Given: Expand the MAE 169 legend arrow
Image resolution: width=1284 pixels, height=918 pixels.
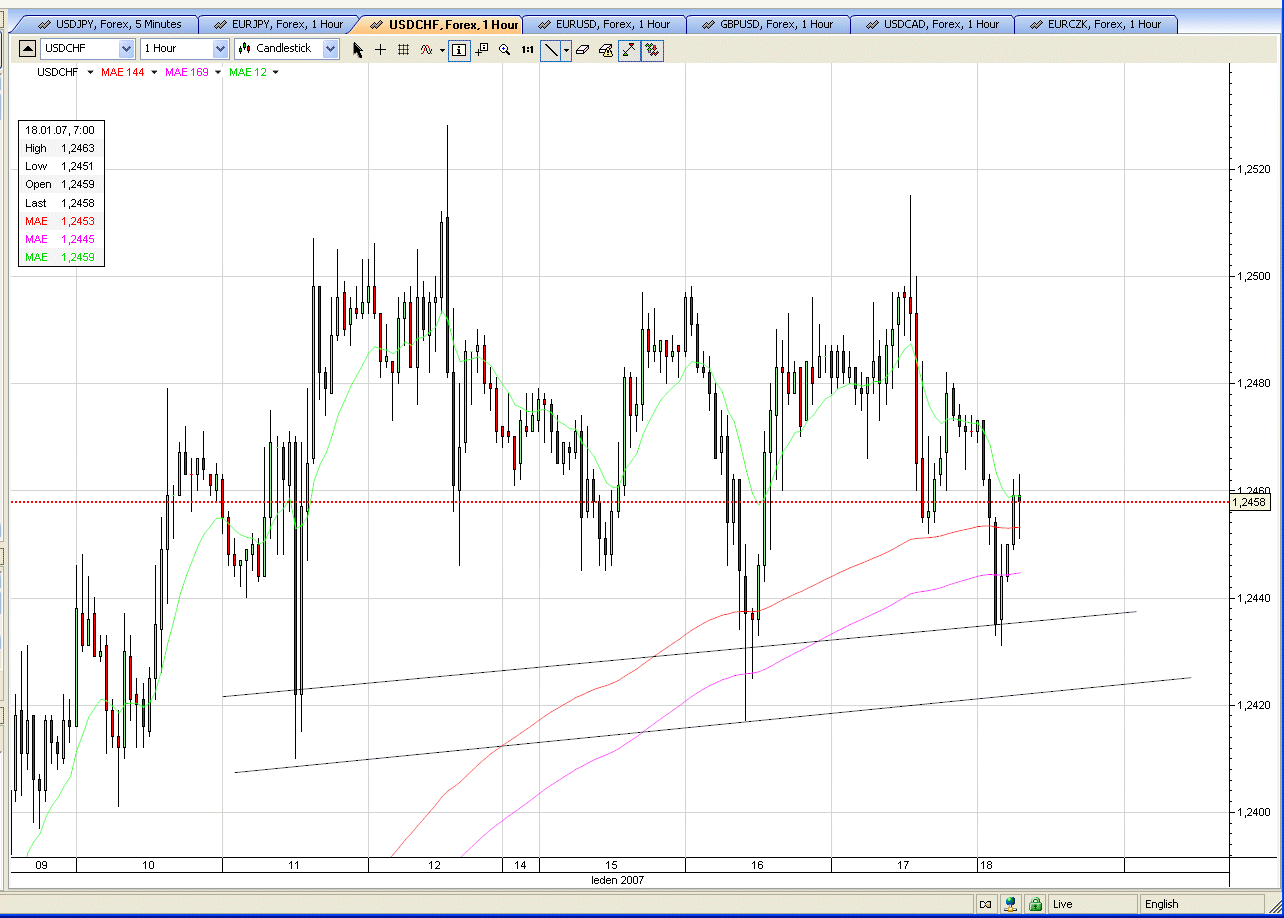Looking at the screenshot, I should click(217, 72).
